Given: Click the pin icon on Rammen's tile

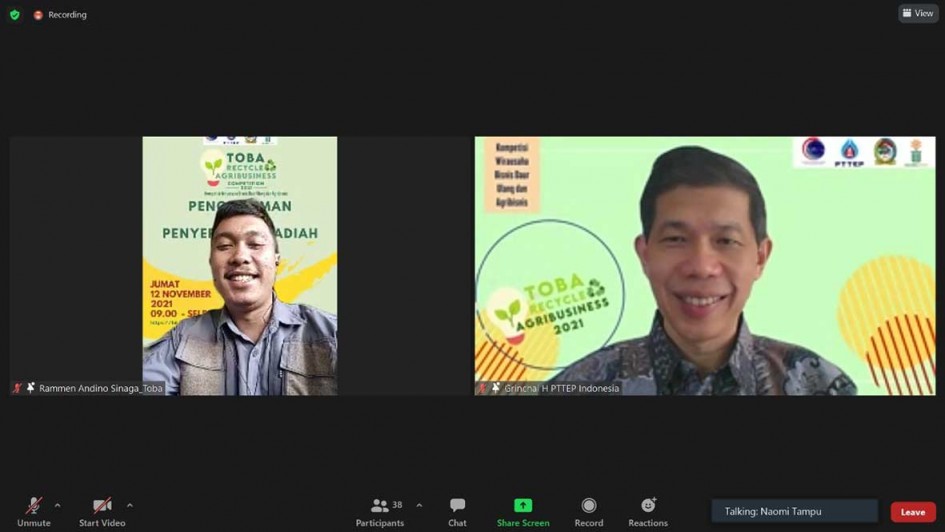Looking at the screenshot, I should 30,388.
